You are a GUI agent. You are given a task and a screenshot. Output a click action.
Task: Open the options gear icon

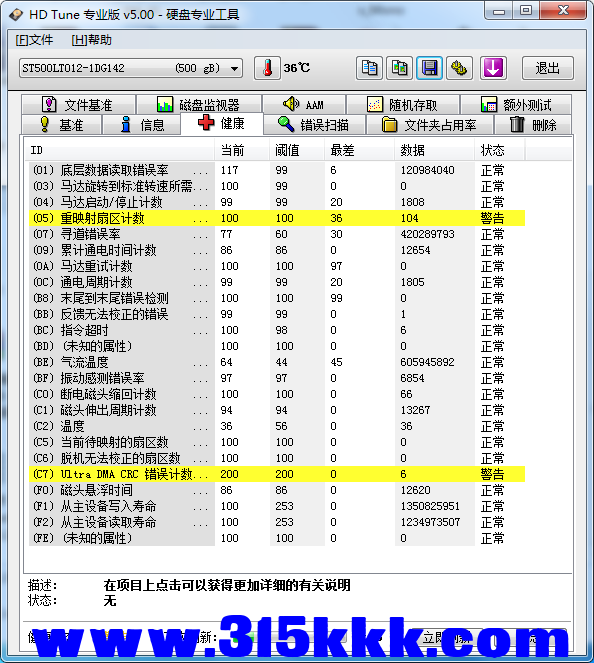(x=460, y=68)
